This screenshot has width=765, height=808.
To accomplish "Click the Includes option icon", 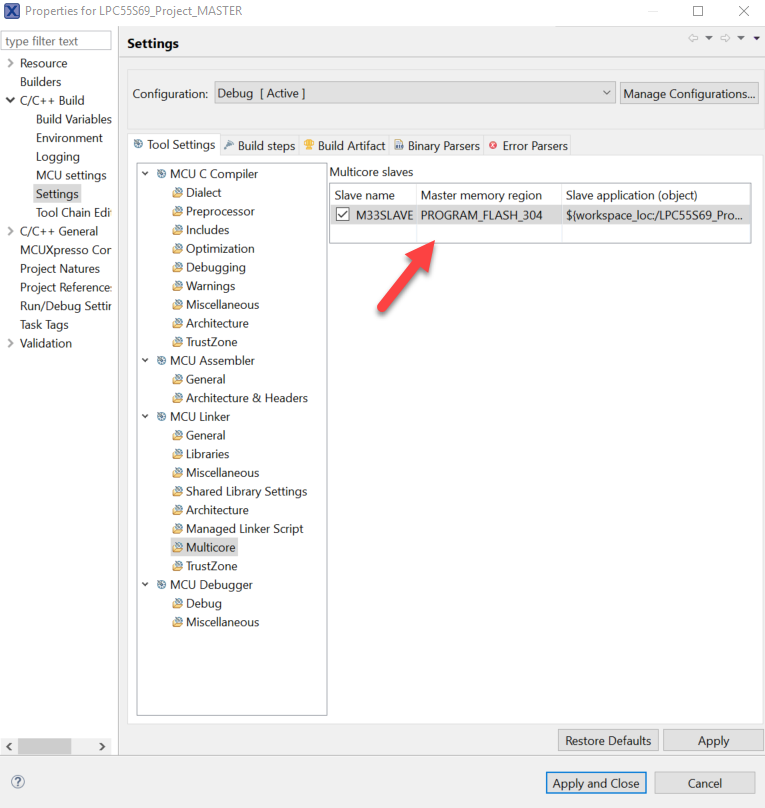I will click(177, 230).
